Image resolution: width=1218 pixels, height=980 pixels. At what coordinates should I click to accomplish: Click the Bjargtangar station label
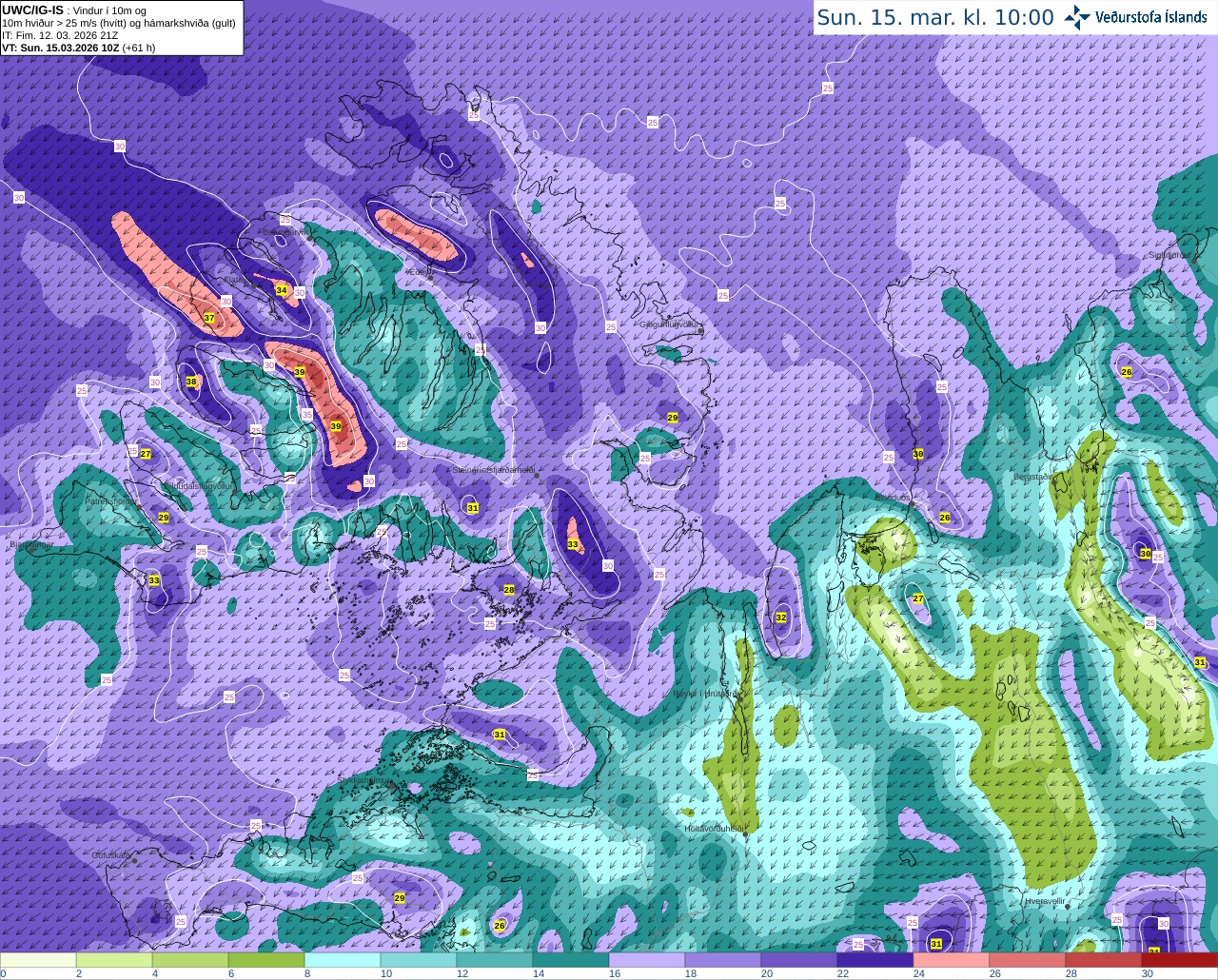pyautogui.click(x=30, y=546)
